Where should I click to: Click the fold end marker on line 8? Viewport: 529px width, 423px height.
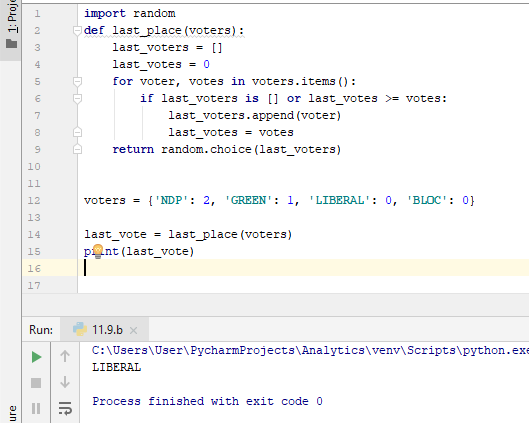click(77, 132)
